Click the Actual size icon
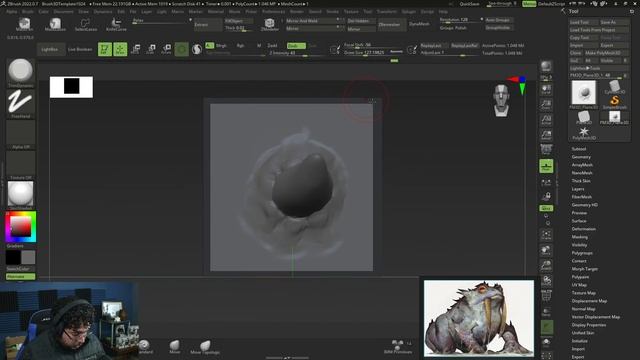 click(546, 120)
